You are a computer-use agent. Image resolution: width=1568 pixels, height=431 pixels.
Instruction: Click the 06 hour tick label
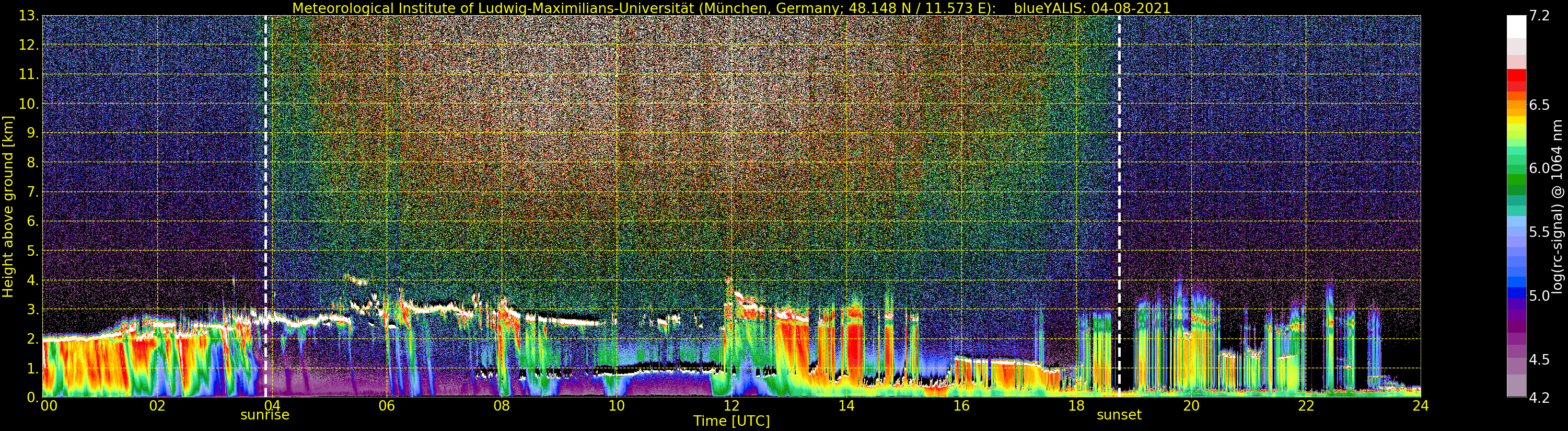point(387,405)
